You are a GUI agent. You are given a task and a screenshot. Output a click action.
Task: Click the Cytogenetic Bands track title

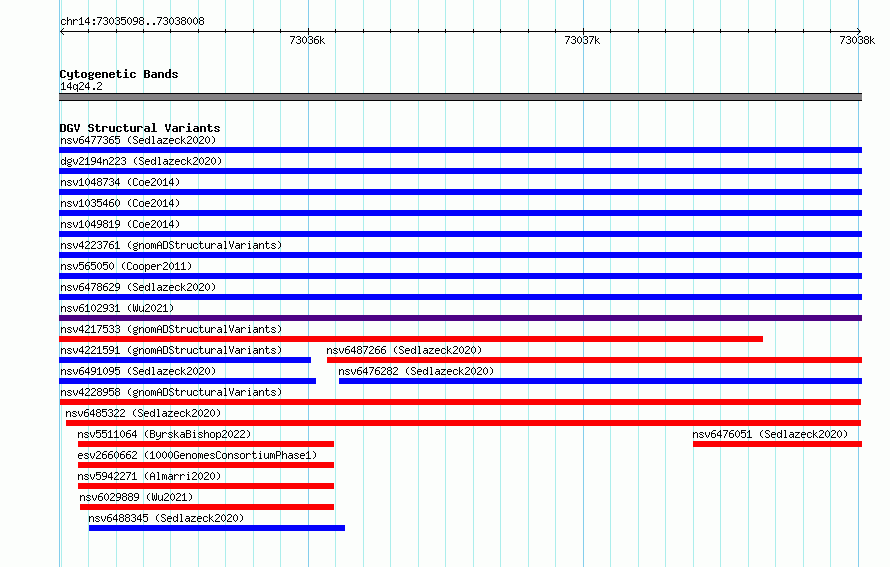point(119,74)
